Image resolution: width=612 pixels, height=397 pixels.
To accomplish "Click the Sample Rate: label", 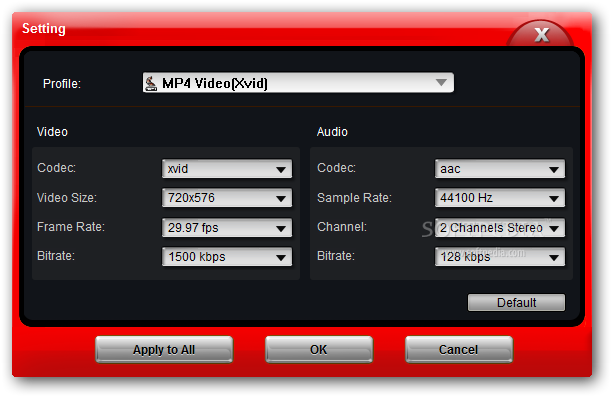I will pos(354,198).
